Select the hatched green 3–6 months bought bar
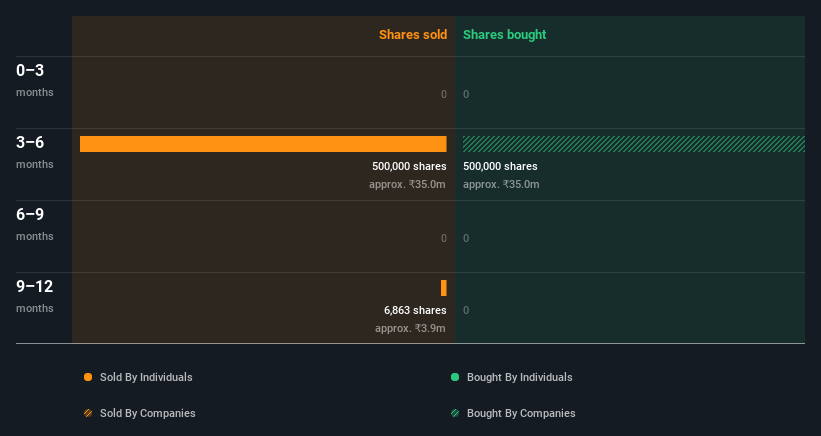The width and height of the screenshot is (821, 436). point(634,144)
